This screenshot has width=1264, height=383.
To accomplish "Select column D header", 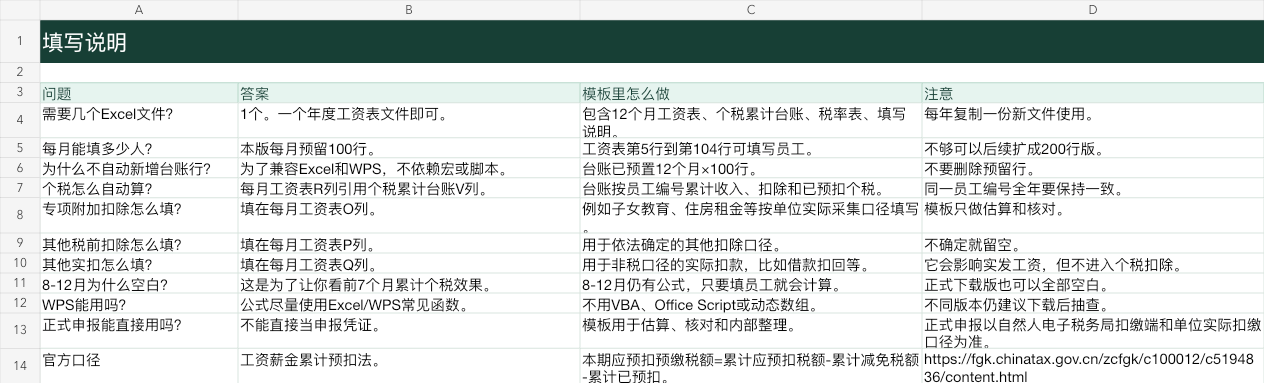I will click(1093, 9).
